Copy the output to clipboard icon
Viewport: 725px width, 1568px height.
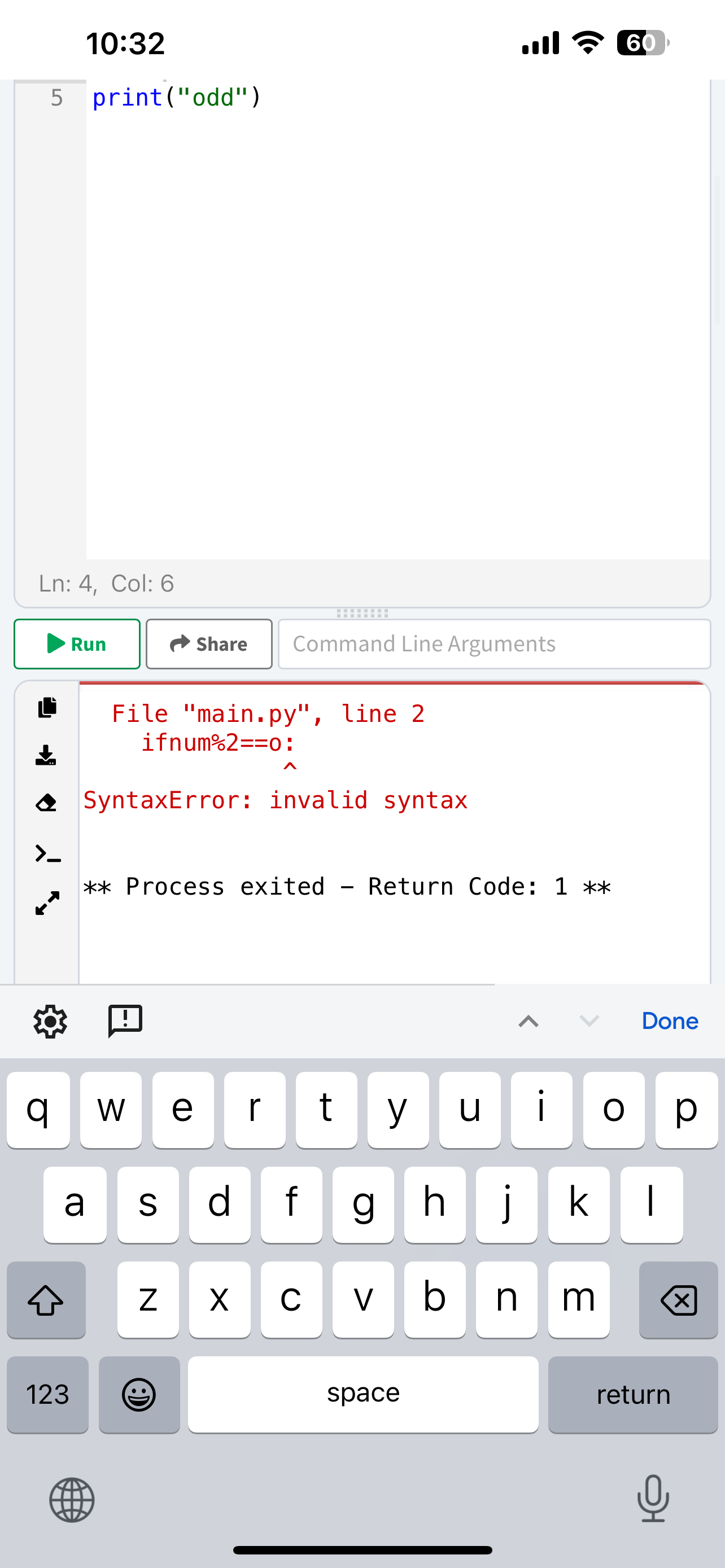tap(47, 707)
